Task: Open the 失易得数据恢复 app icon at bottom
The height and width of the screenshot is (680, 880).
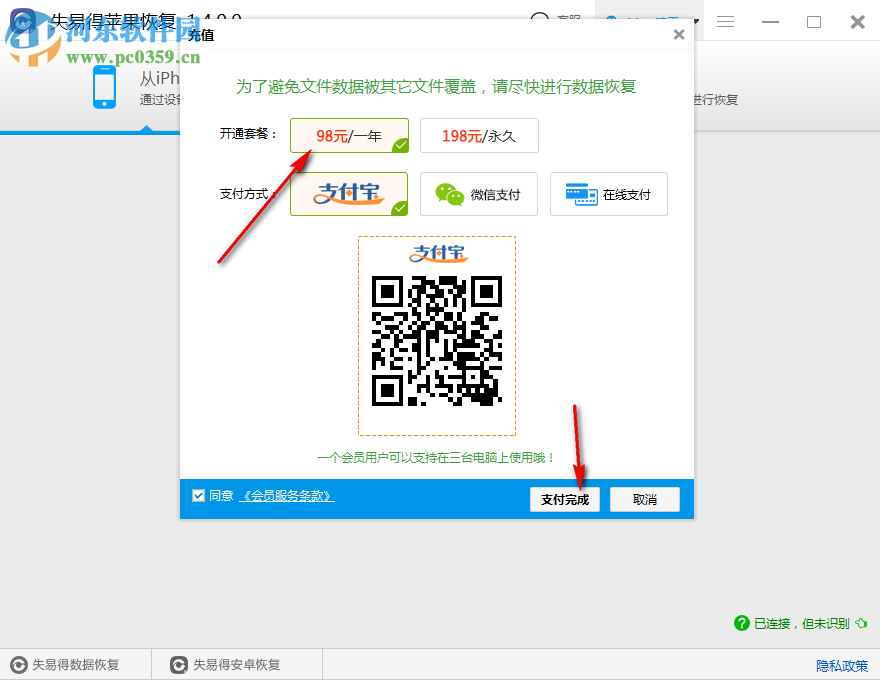Action: pos(20,663)
